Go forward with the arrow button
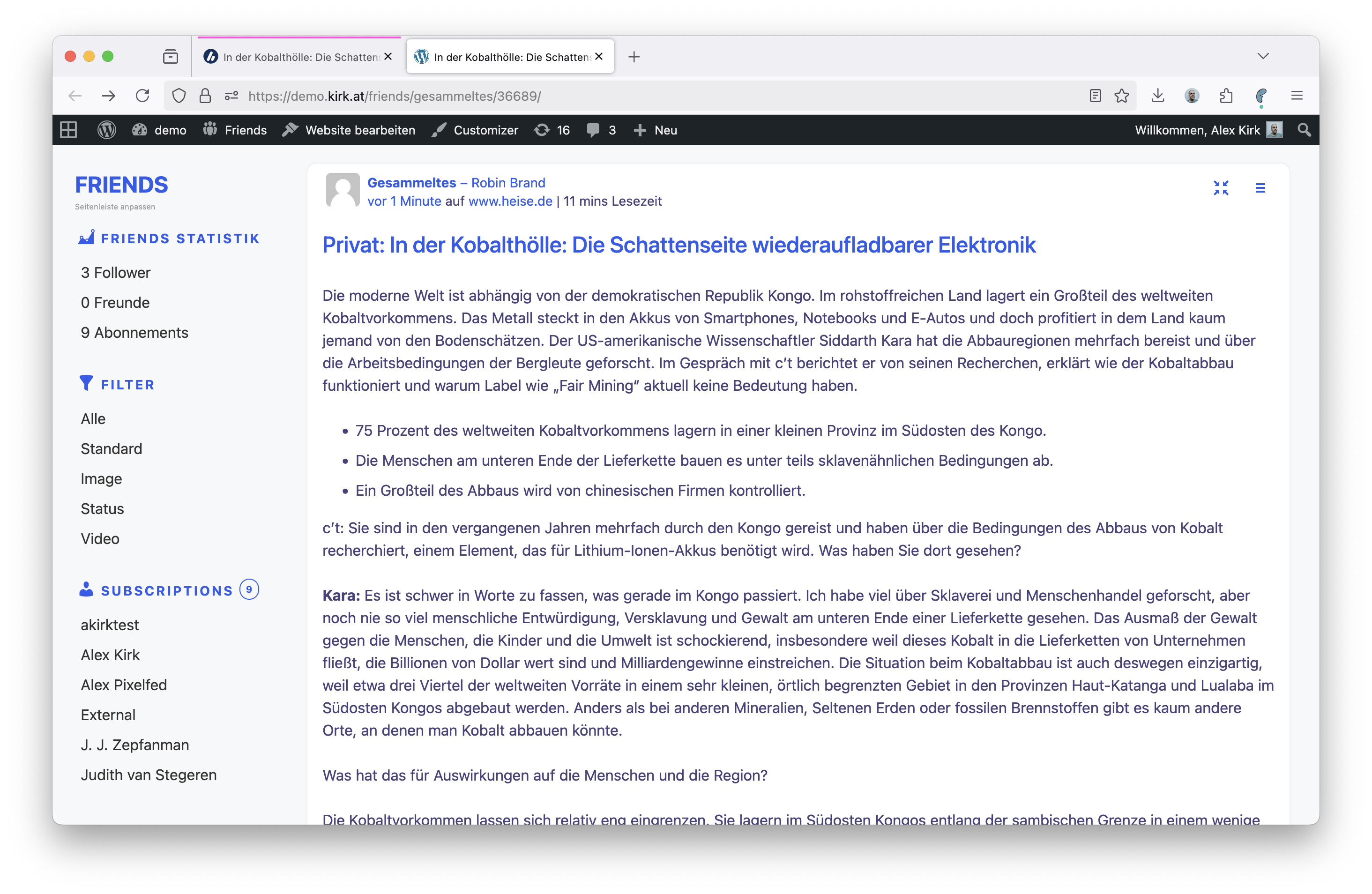 (x=108, y=96)
